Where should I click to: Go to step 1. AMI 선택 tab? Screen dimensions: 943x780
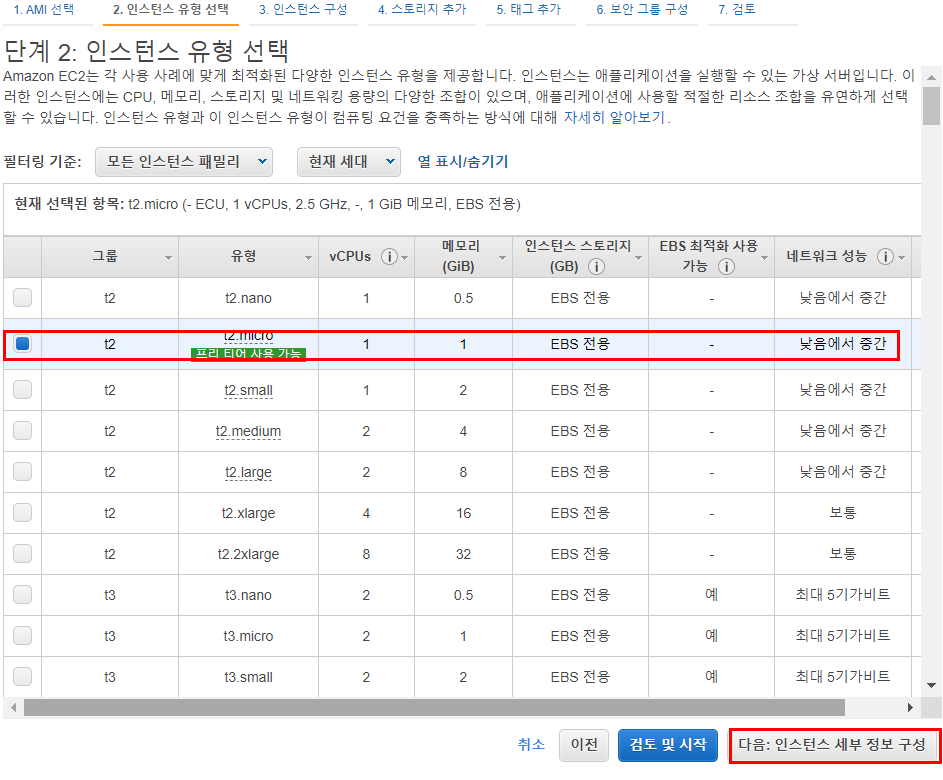pyautogui.click(x=44, y=10)
